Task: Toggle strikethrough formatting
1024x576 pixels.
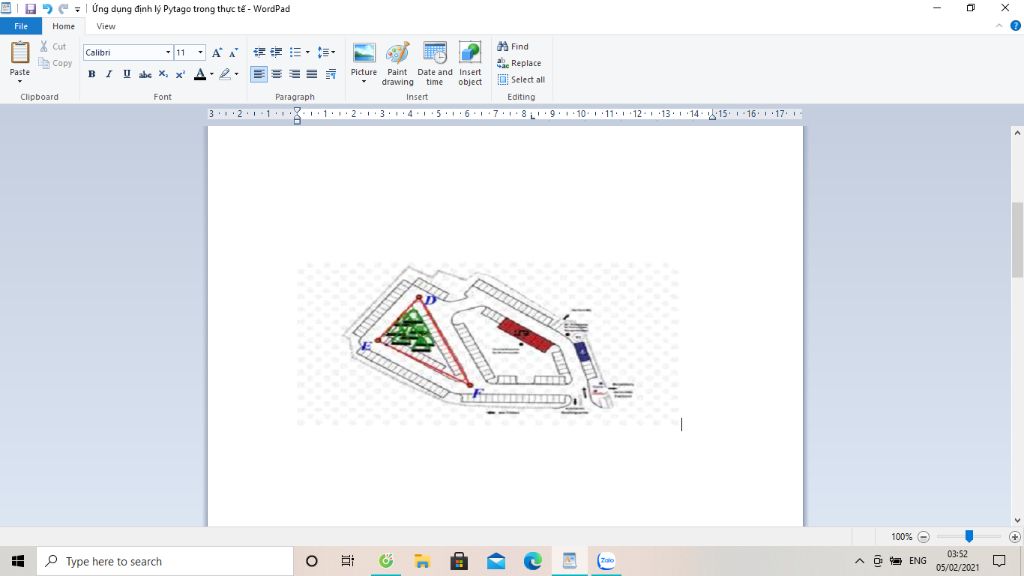Action: 145,74
